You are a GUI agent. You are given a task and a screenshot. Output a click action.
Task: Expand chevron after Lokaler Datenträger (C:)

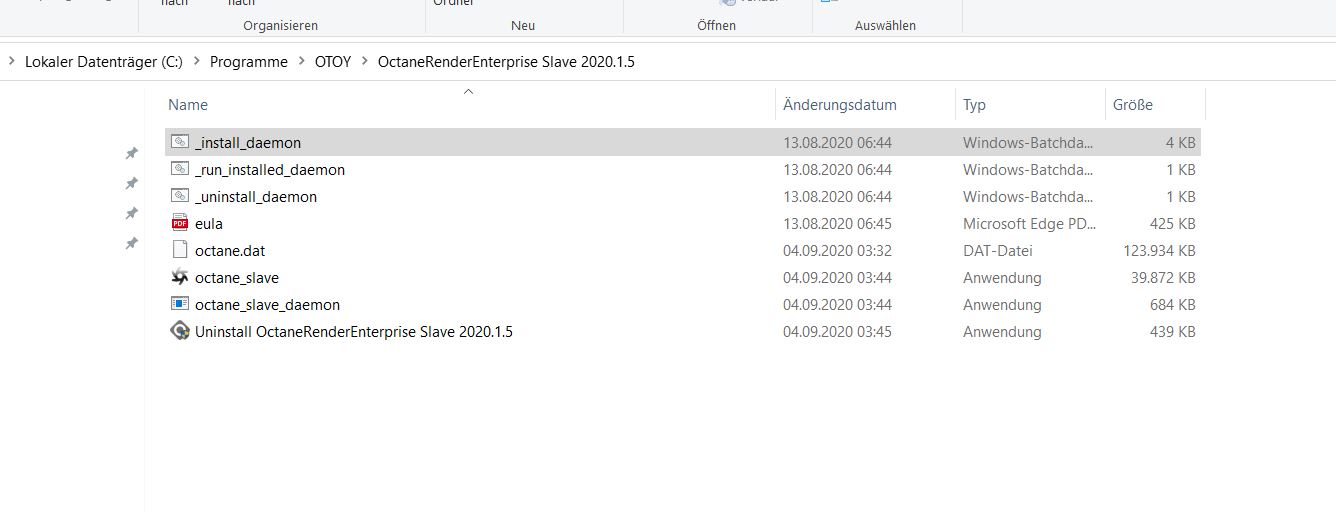click(196, 62)
